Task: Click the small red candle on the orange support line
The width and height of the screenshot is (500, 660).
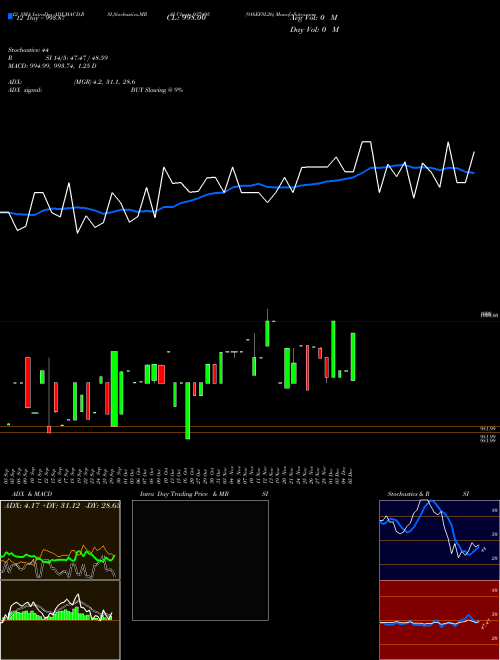Action: pos(49,429)
